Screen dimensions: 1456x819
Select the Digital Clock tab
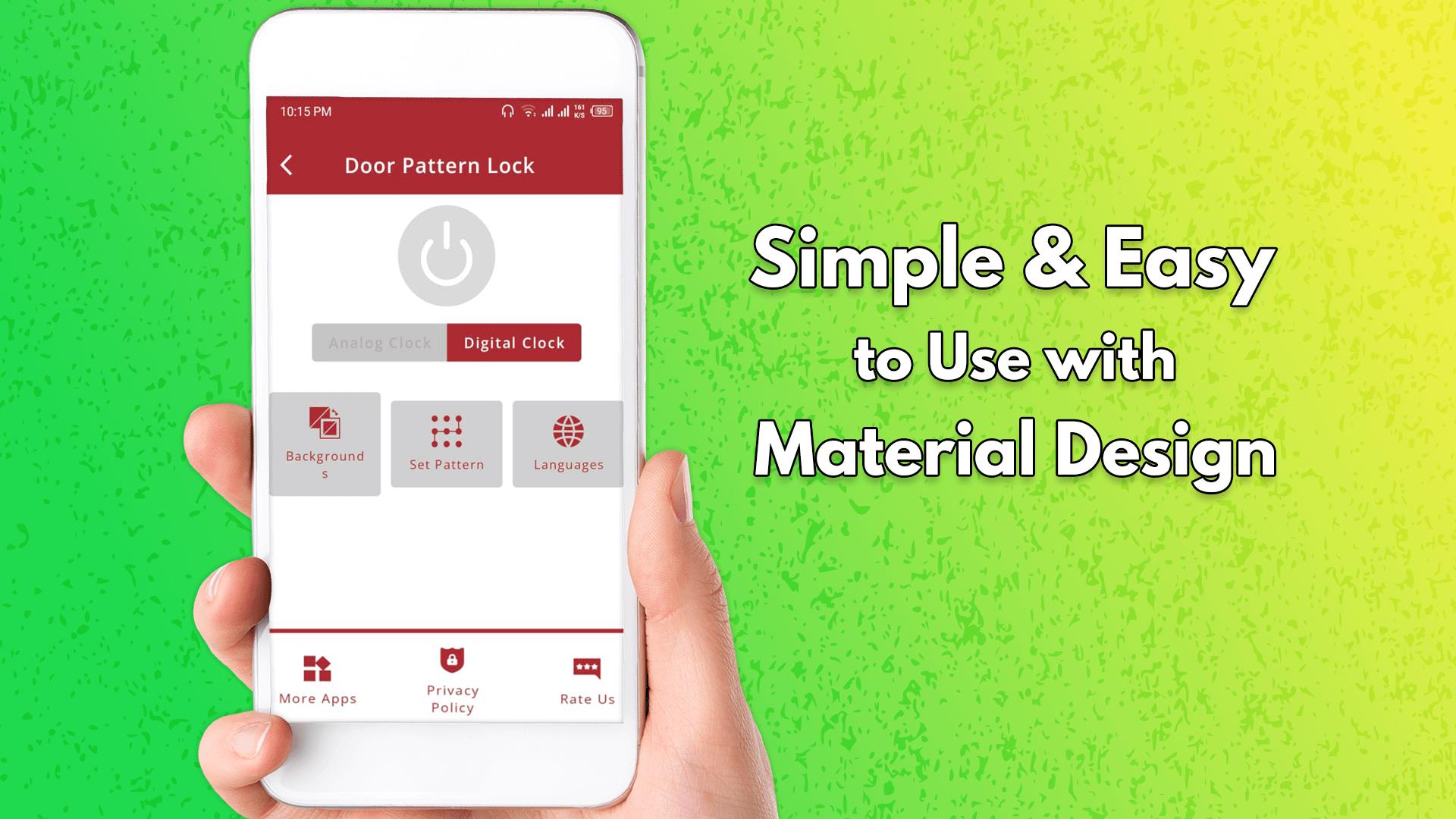pyautogui.click(x=513, y=342)
